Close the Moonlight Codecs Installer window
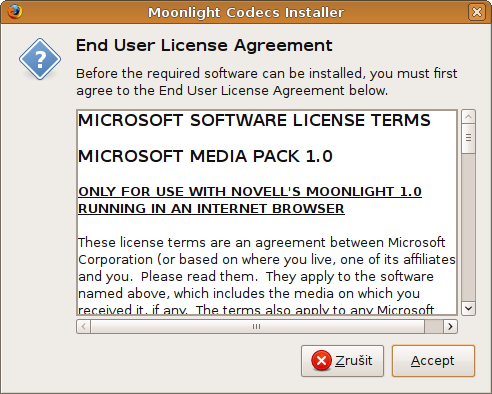This screenshot has height=394, width=492. [x=477, y=12]
